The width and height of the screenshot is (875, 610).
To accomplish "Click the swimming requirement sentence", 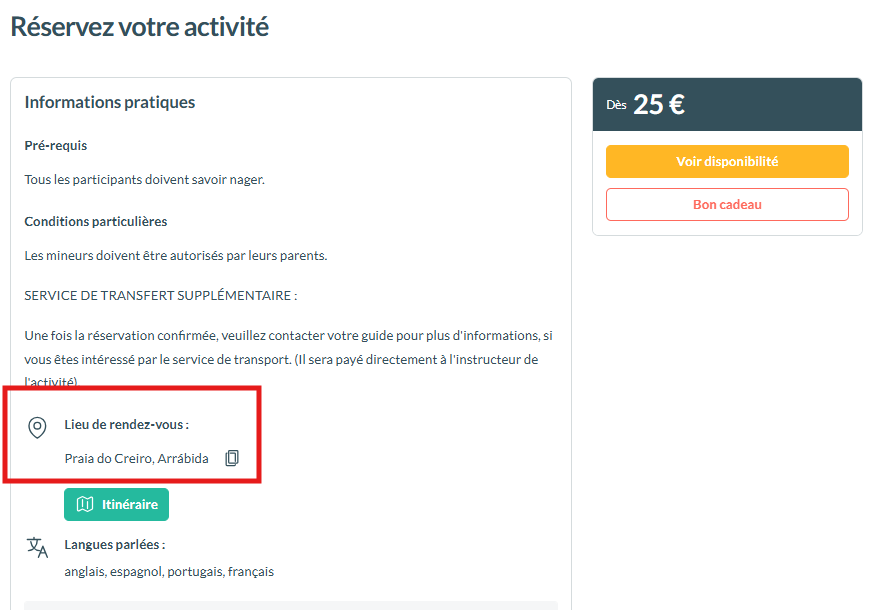I will (x=144, y=179).
